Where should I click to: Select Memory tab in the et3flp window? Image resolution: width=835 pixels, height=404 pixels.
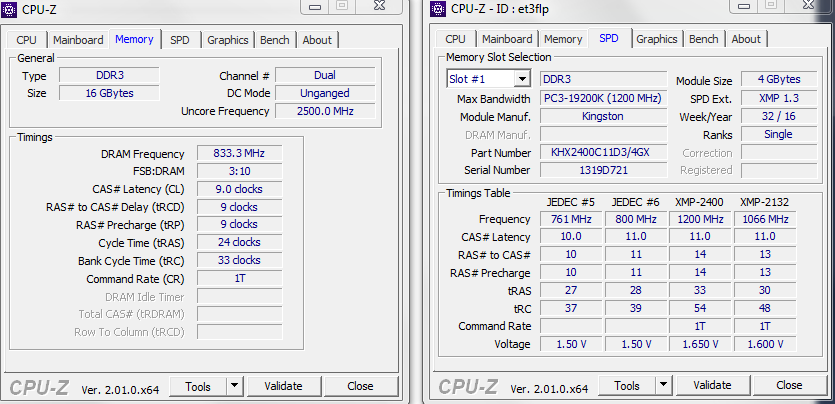563,39
